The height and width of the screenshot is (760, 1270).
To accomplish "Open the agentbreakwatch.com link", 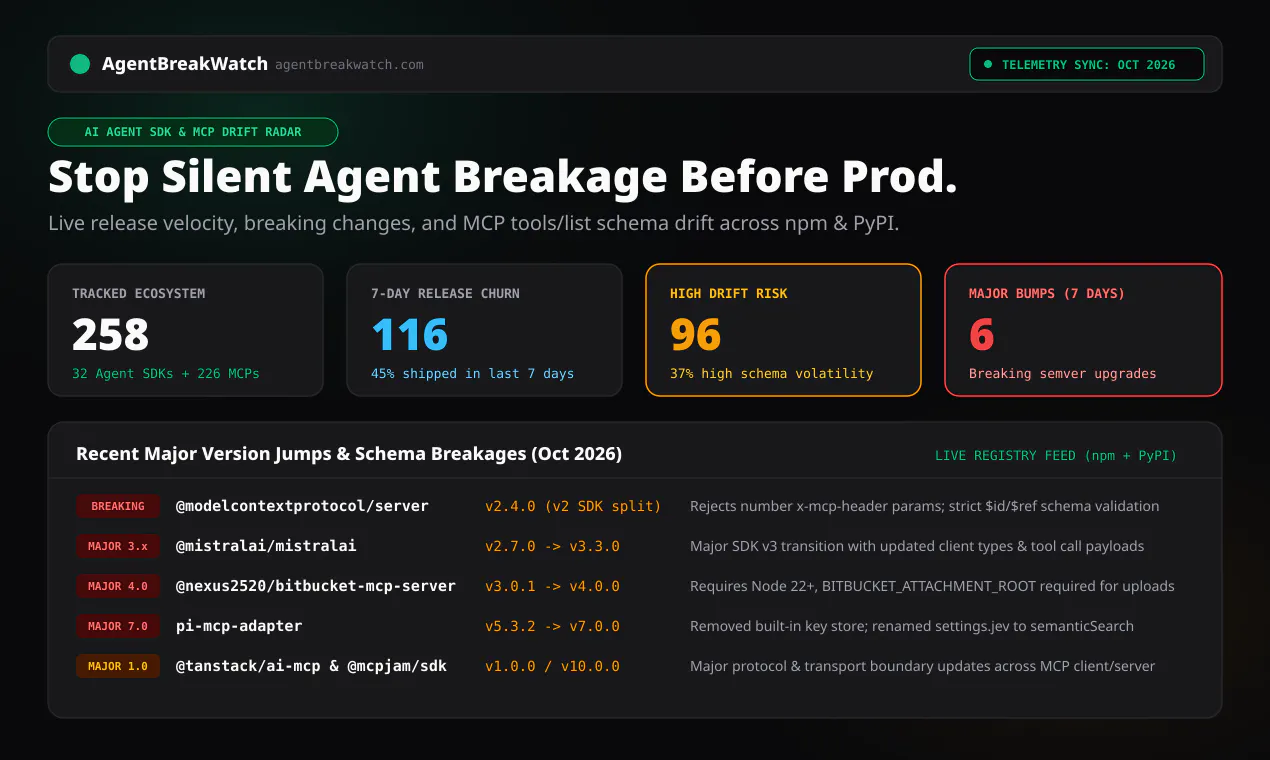I will point(349,65).
